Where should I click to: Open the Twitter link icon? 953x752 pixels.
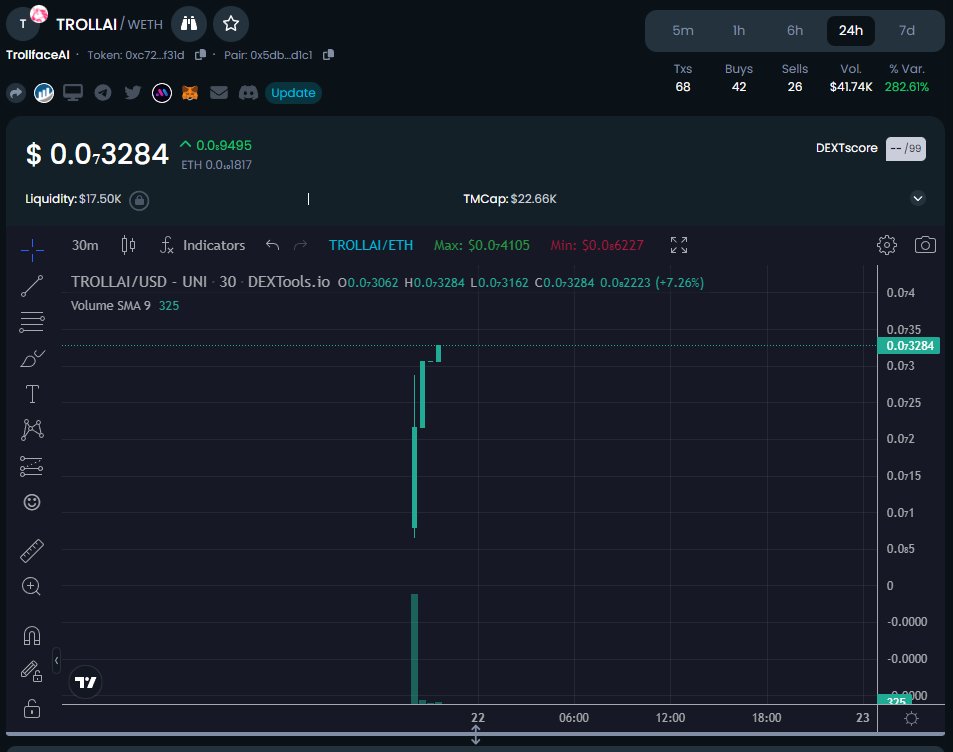[x=132, y=92]
